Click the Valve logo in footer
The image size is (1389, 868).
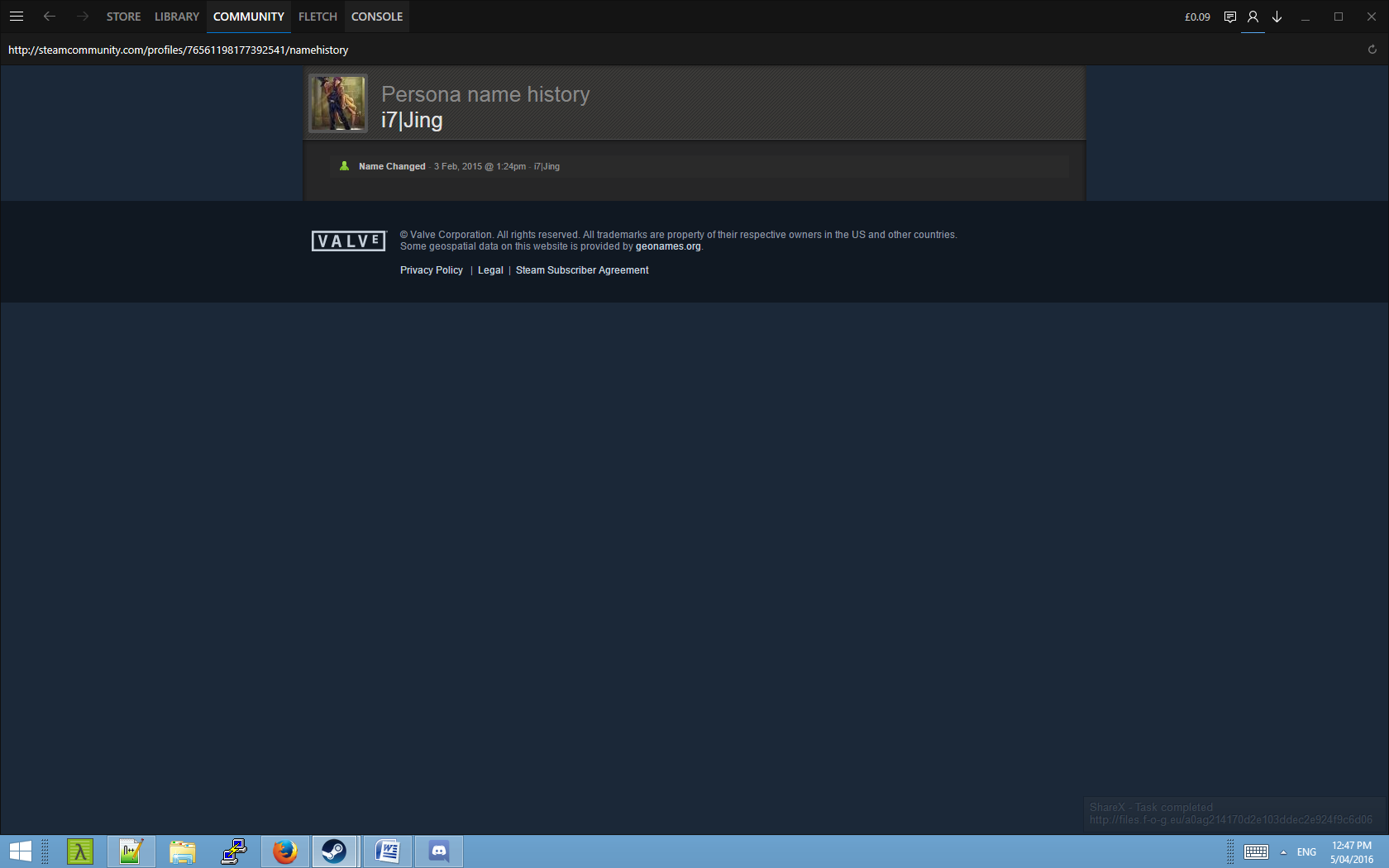click(348, 241)
